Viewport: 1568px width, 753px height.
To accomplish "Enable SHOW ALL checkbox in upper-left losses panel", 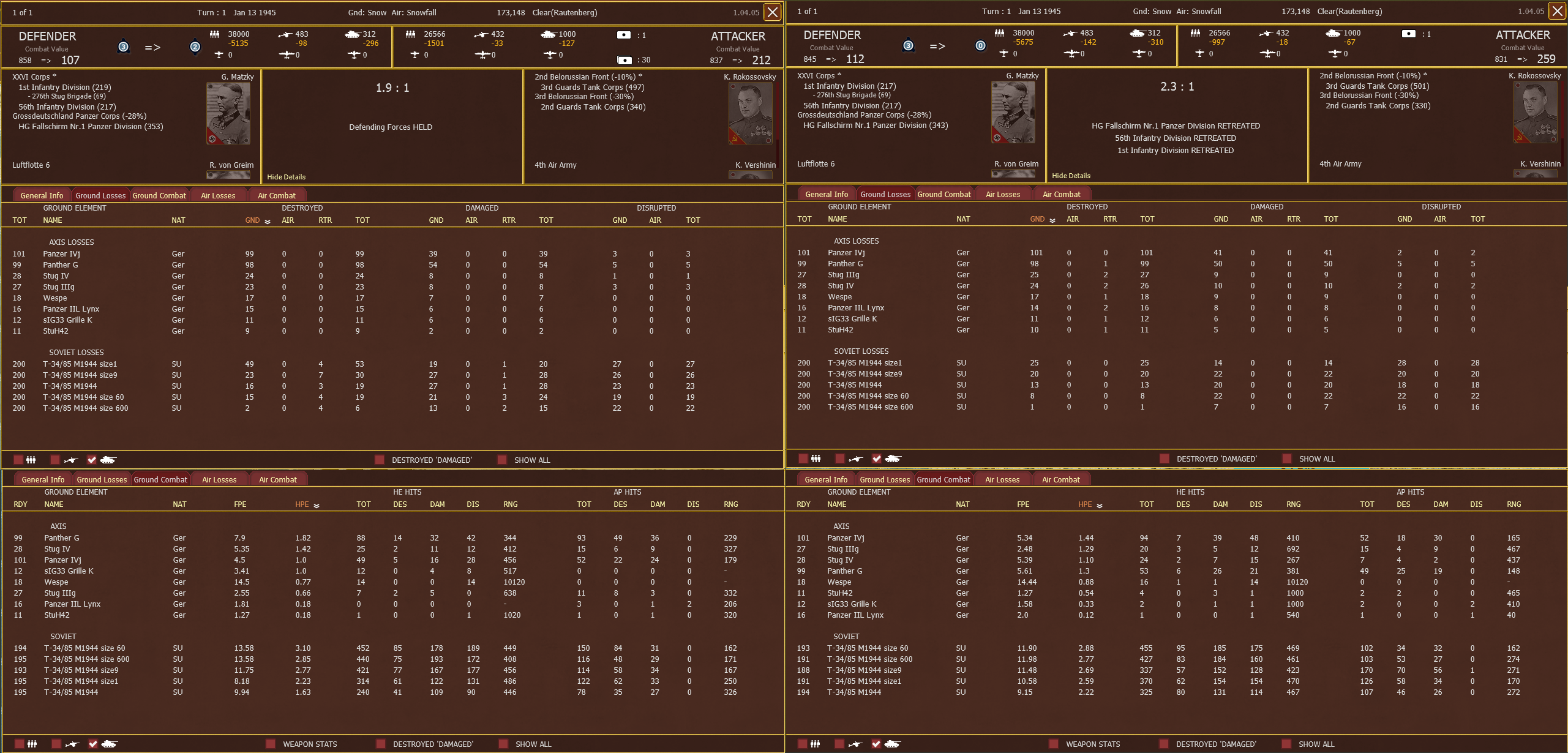I will (x=502, y=460).
